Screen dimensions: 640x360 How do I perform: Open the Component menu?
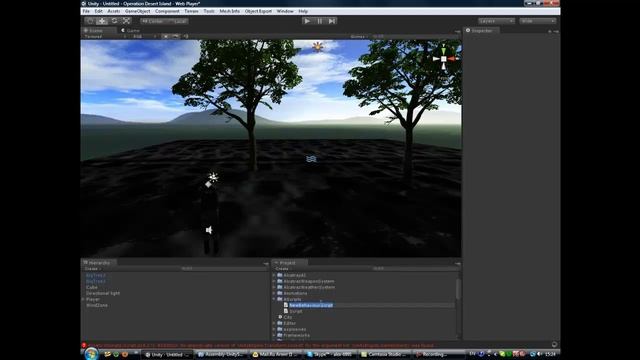(x=167, y=11)
